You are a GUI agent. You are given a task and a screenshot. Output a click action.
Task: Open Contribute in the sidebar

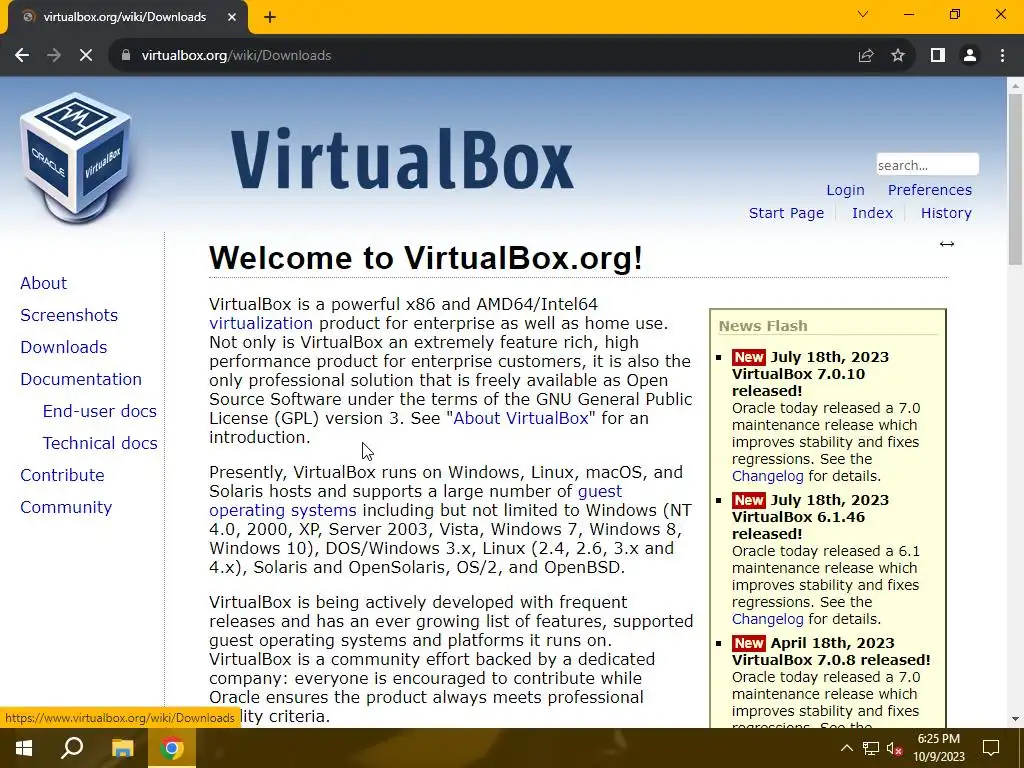pos(62,475)
